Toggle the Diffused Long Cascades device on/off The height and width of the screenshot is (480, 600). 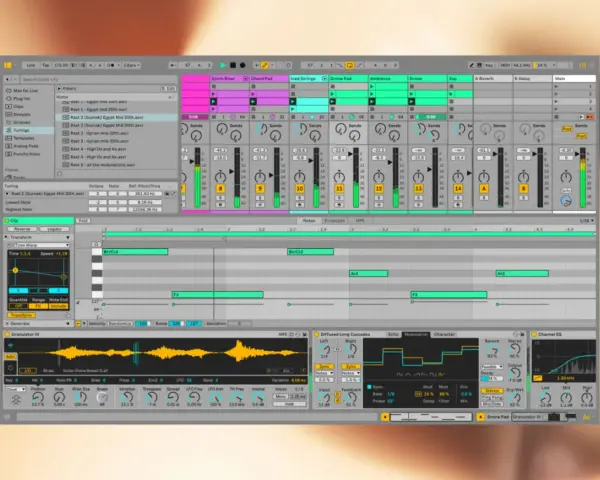tap(317, 335)
